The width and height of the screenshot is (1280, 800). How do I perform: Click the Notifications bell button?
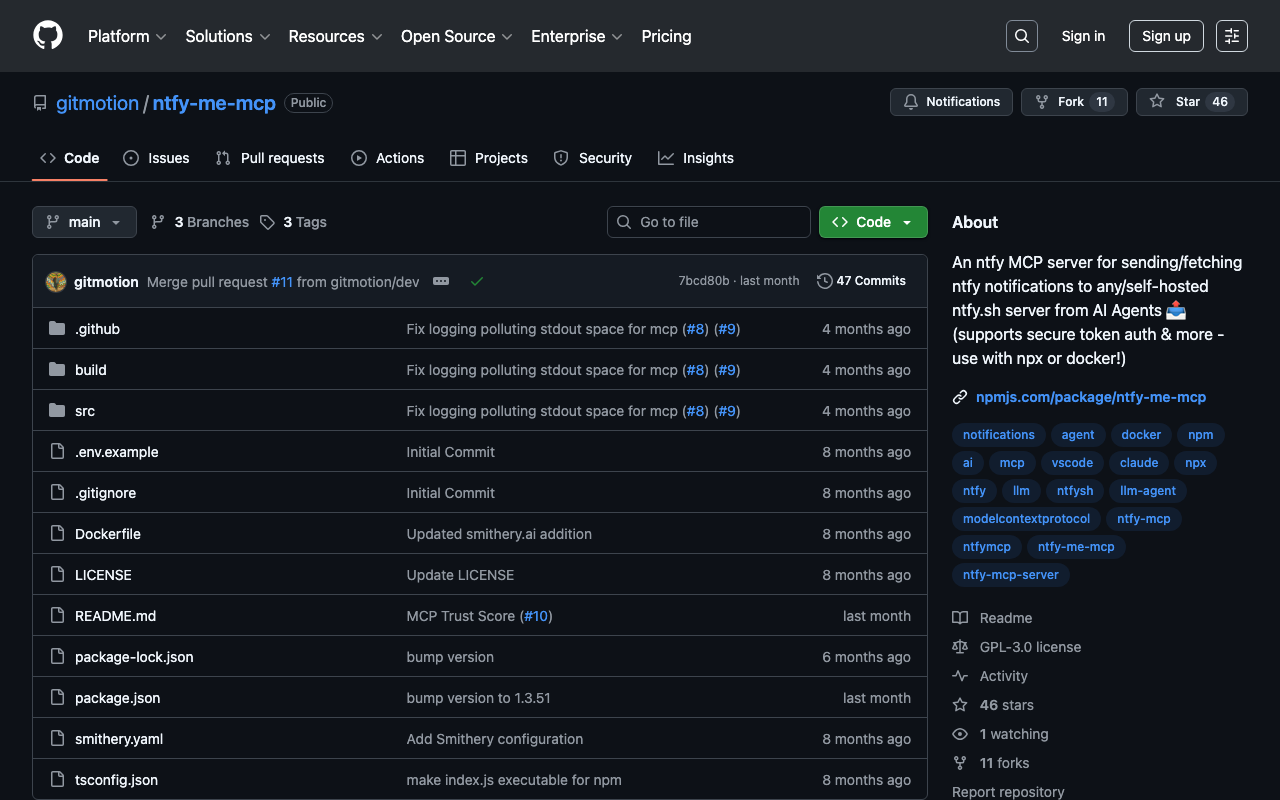[x=951, y=102]
